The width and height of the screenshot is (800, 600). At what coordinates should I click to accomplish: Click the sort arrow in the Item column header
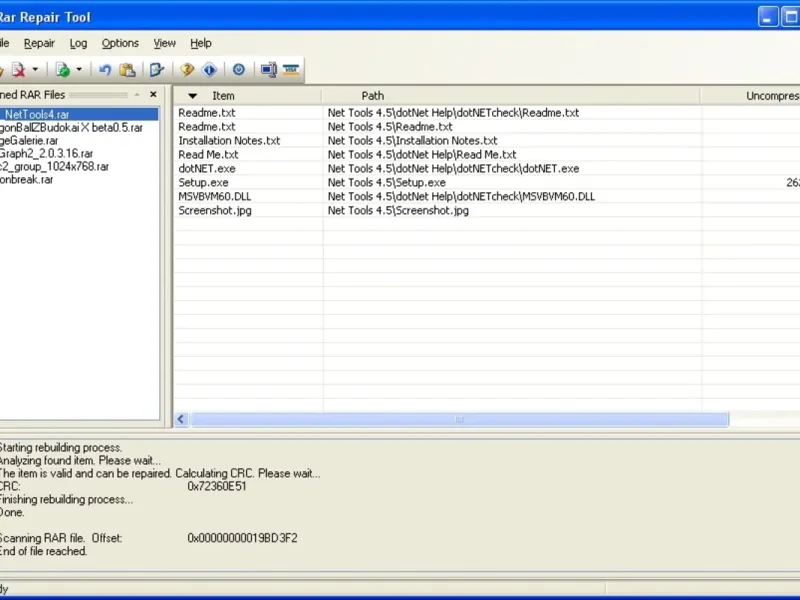pos(193,96)
